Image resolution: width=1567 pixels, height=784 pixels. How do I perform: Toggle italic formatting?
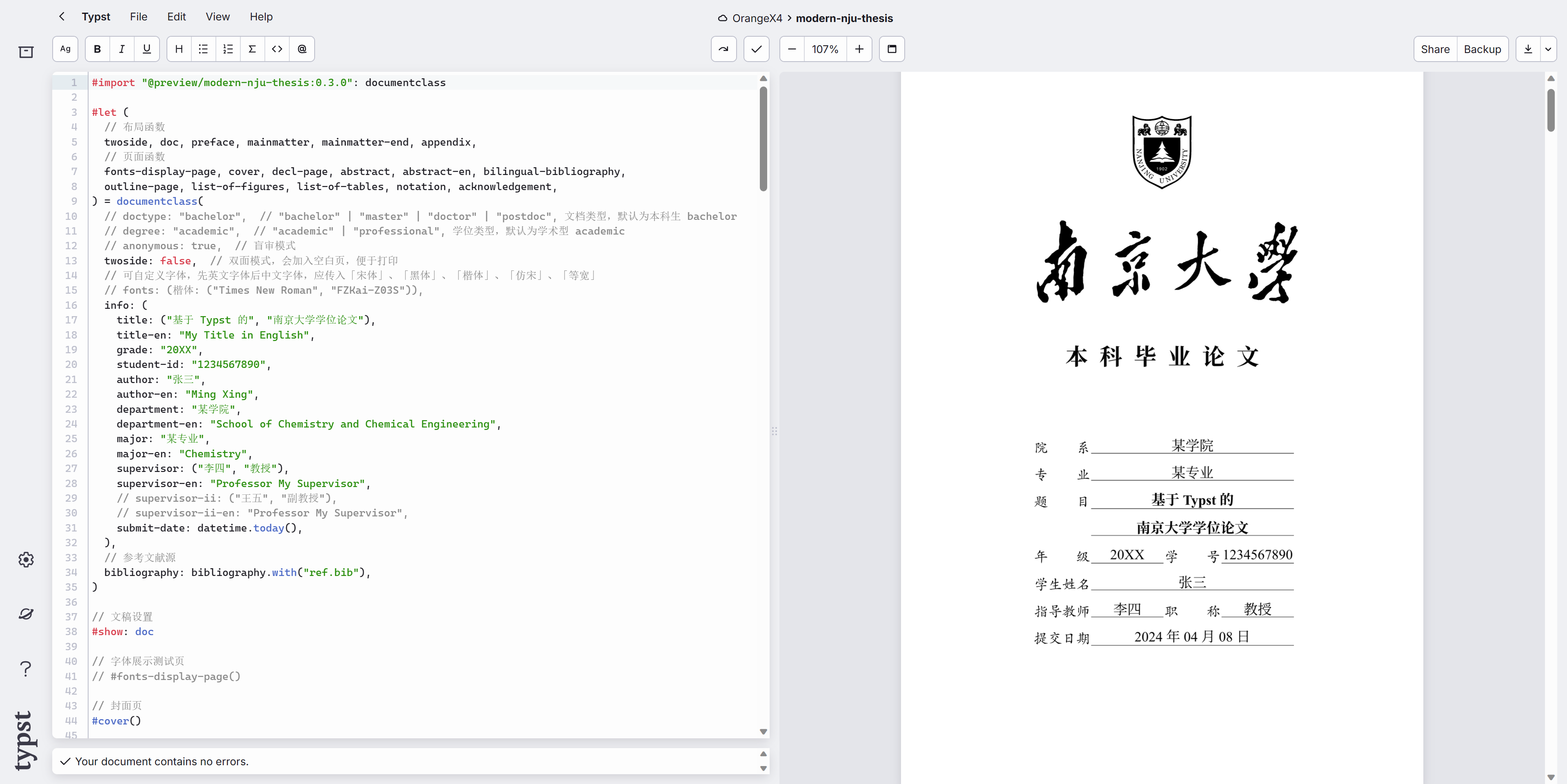pos(122,49)
